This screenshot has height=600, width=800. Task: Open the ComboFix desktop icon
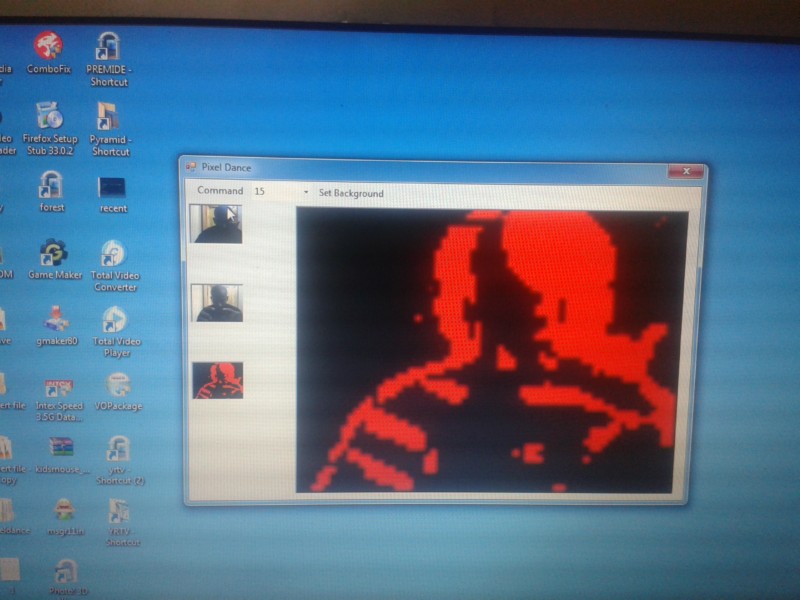coord(48,53)
